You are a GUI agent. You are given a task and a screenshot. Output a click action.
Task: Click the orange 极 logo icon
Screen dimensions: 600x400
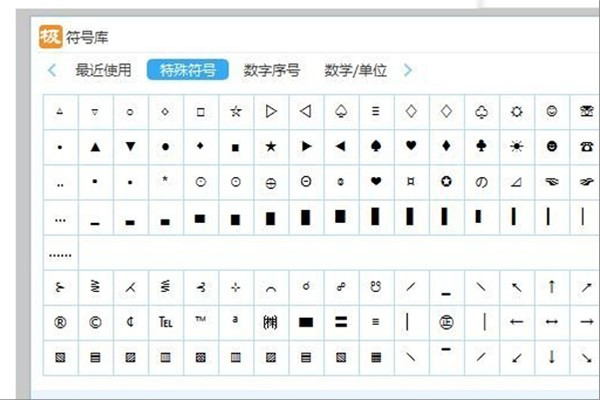coord(50,37)
